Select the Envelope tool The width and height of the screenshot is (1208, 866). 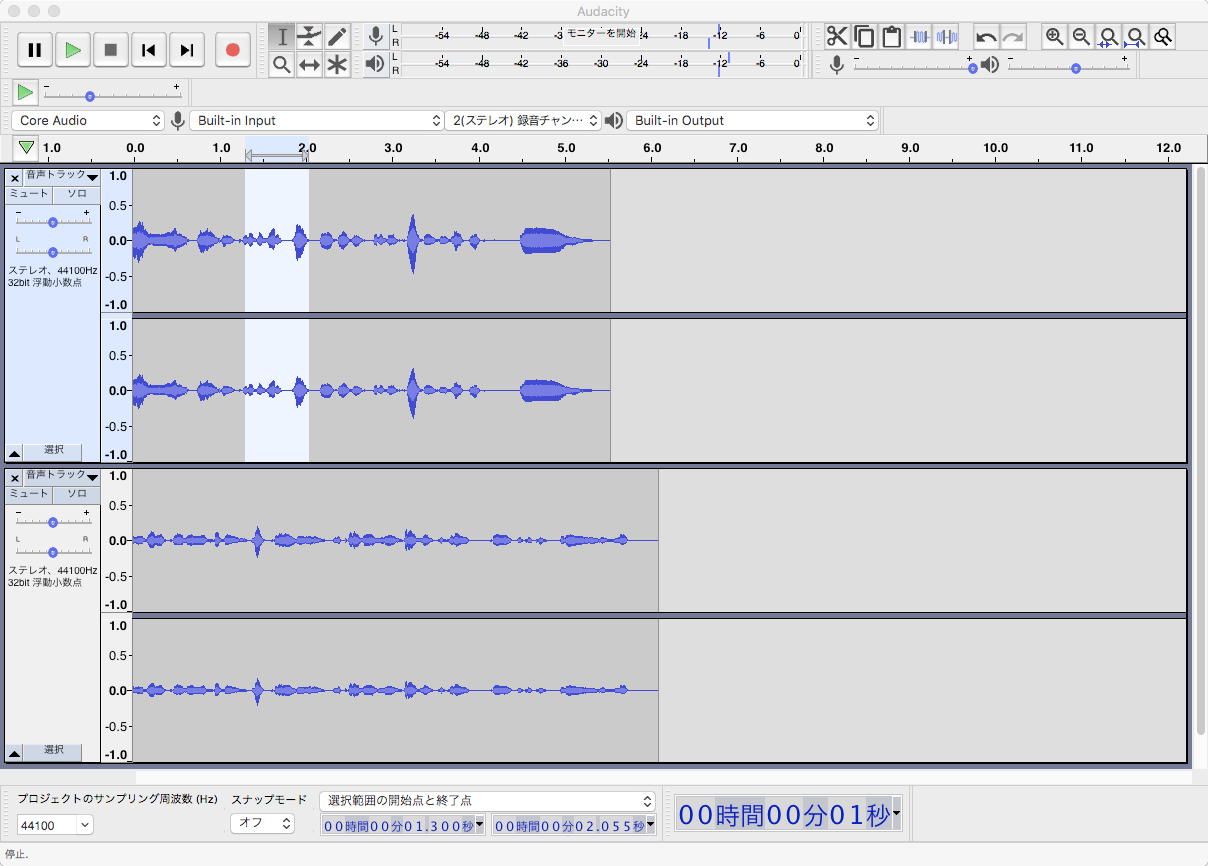[310, 37]
